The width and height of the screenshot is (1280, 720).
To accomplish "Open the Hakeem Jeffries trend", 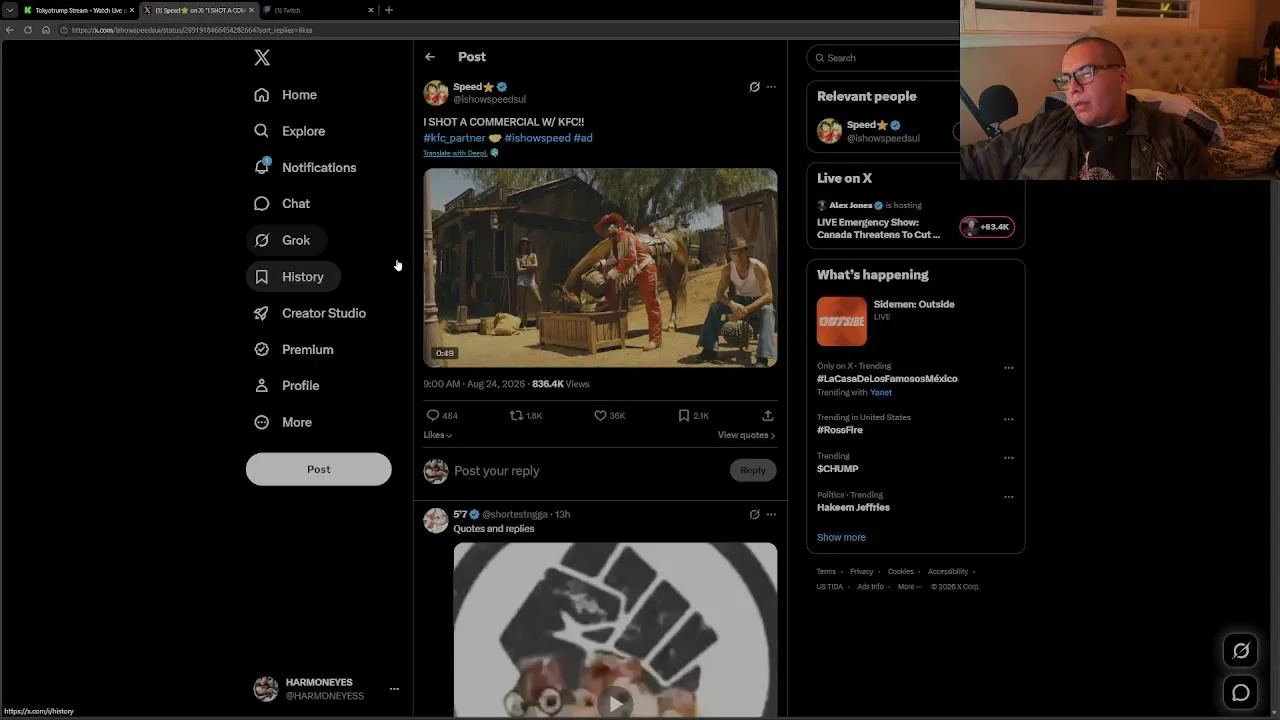I will coord(853,508).
